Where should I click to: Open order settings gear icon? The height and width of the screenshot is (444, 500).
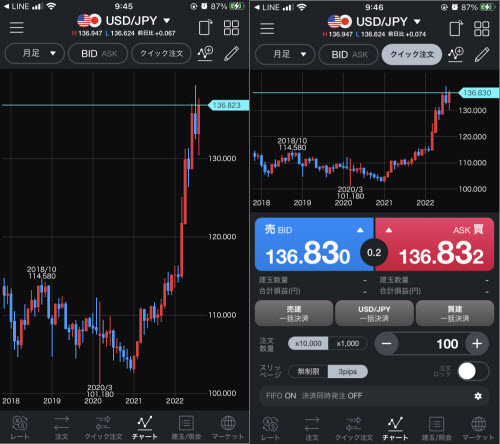coord(478,396)
